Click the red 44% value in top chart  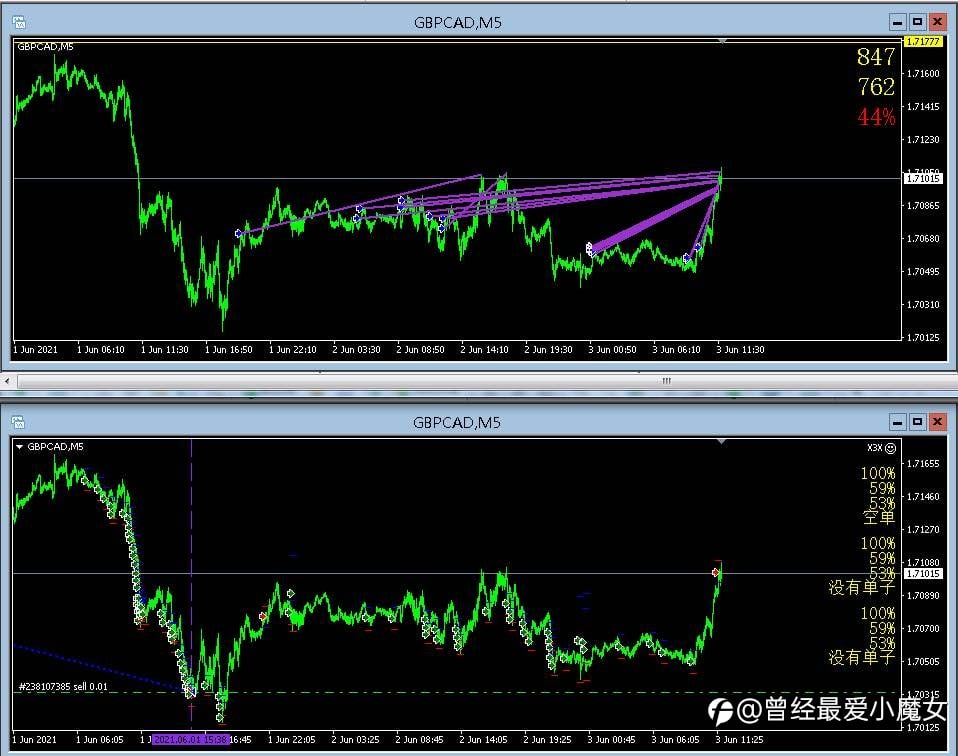(876, 116)
